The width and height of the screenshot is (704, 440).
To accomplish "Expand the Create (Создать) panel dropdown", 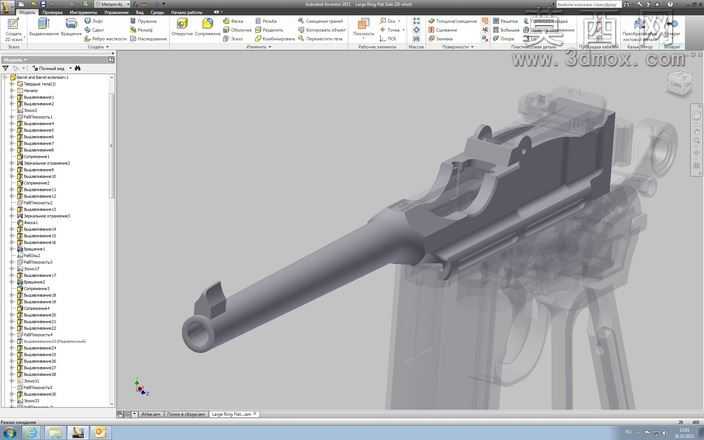I will [x=107, y=47].
